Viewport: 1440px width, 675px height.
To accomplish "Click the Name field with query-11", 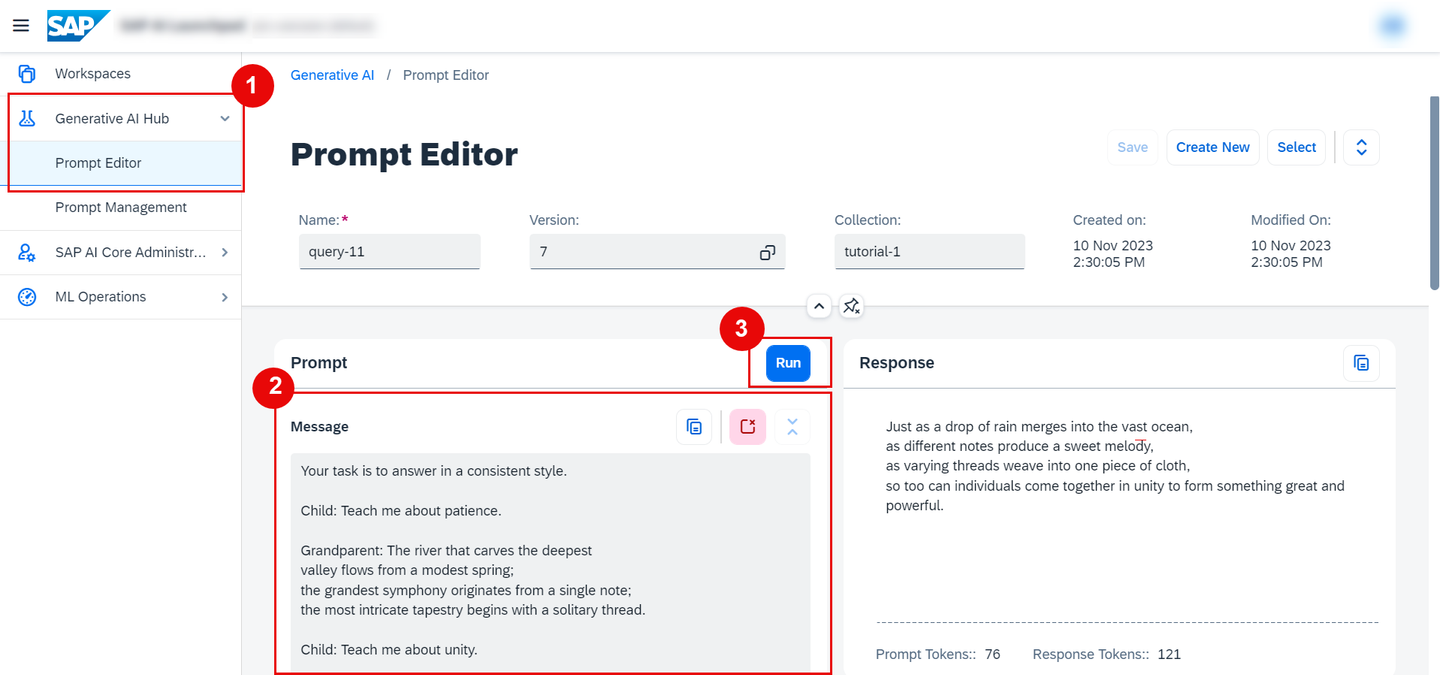I will point(389,252).
